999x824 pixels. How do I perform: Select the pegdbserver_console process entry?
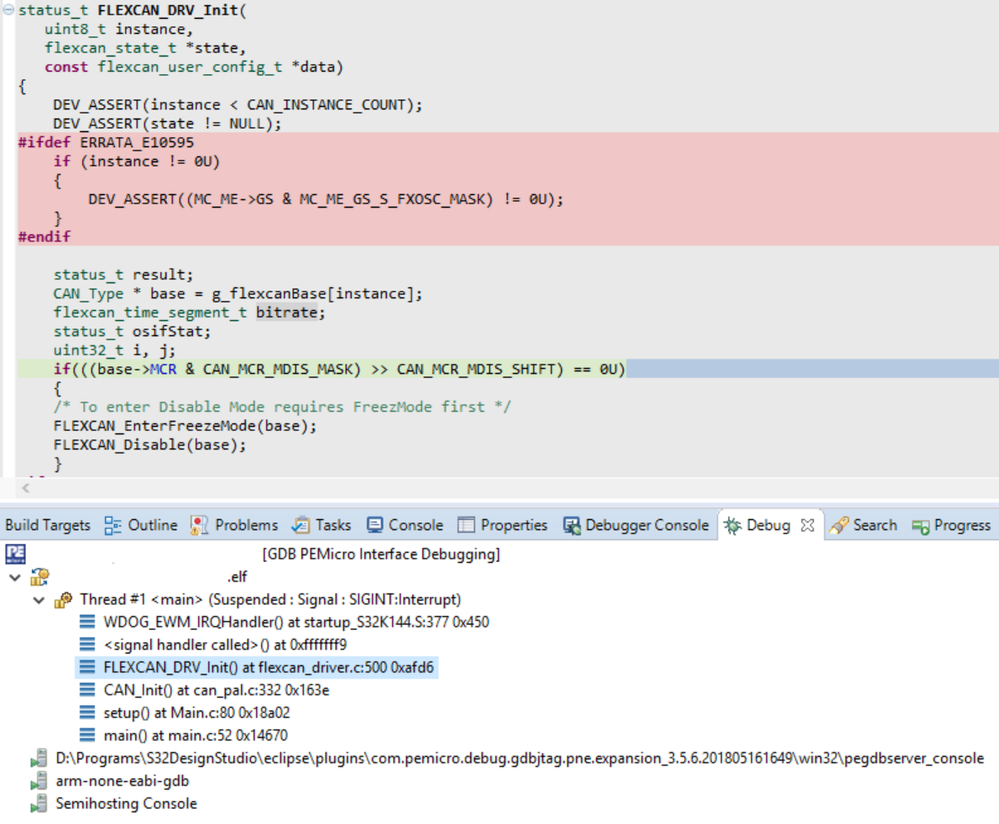tap(520, 758)
